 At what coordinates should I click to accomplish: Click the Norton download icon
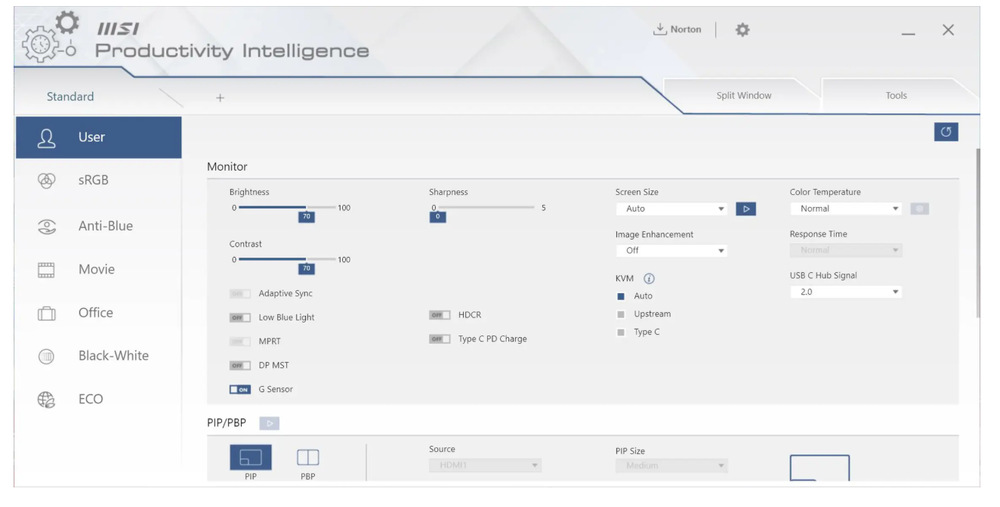pos(660,29)
